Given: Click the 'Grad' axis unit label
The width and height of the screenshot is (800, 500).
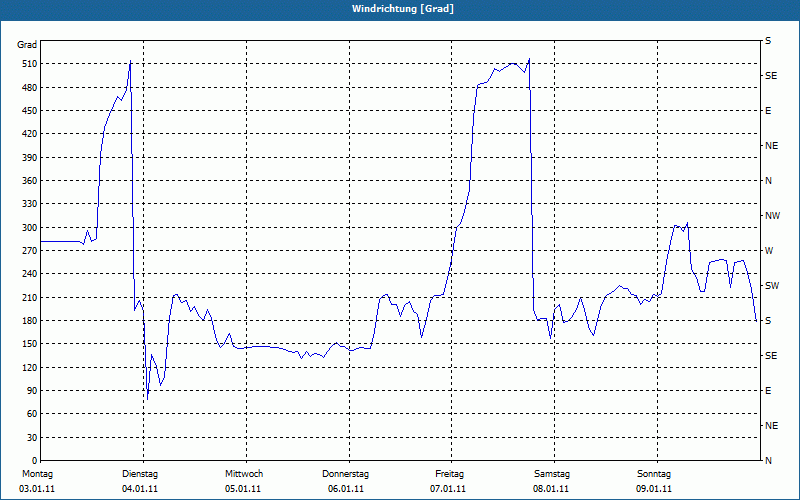Looking at the screenshot, I should click(x=27, y=45).
